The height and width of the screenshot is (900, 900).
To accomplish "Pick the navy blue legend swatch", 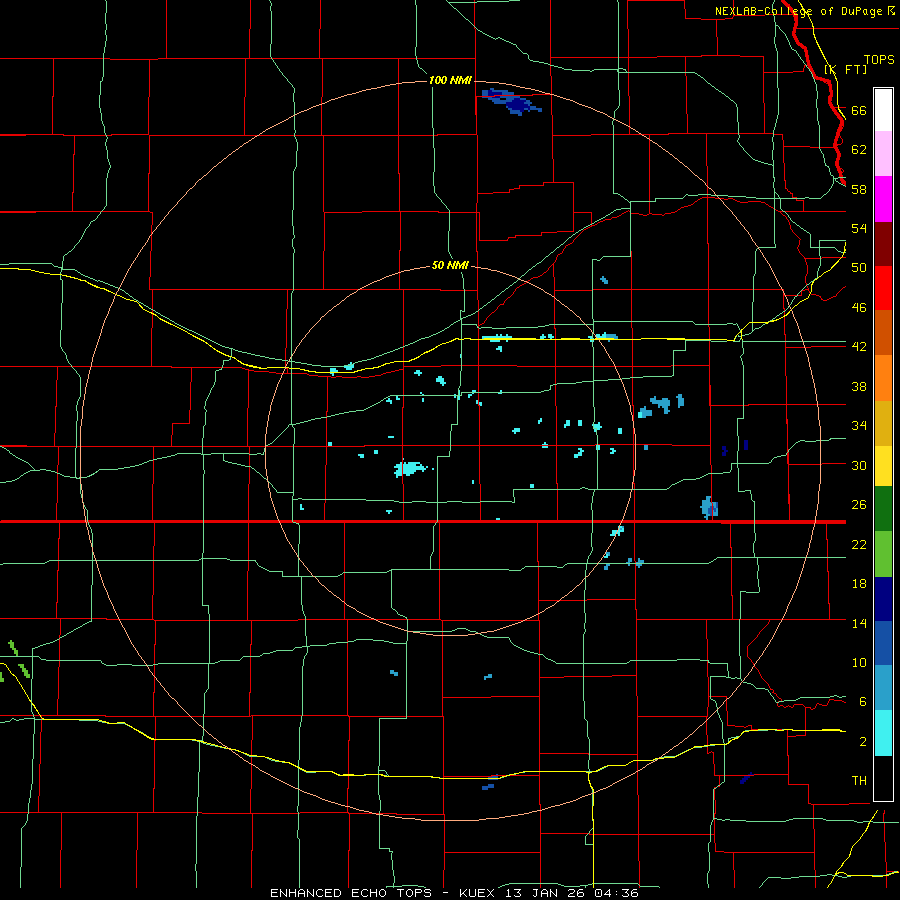I will coord(883,599).
